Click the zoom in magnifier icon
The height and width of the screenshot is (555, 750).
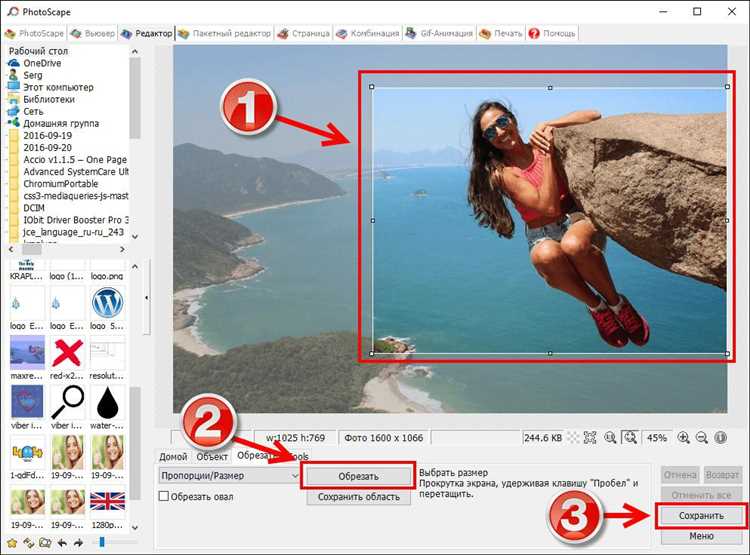(x=684, y=437)
